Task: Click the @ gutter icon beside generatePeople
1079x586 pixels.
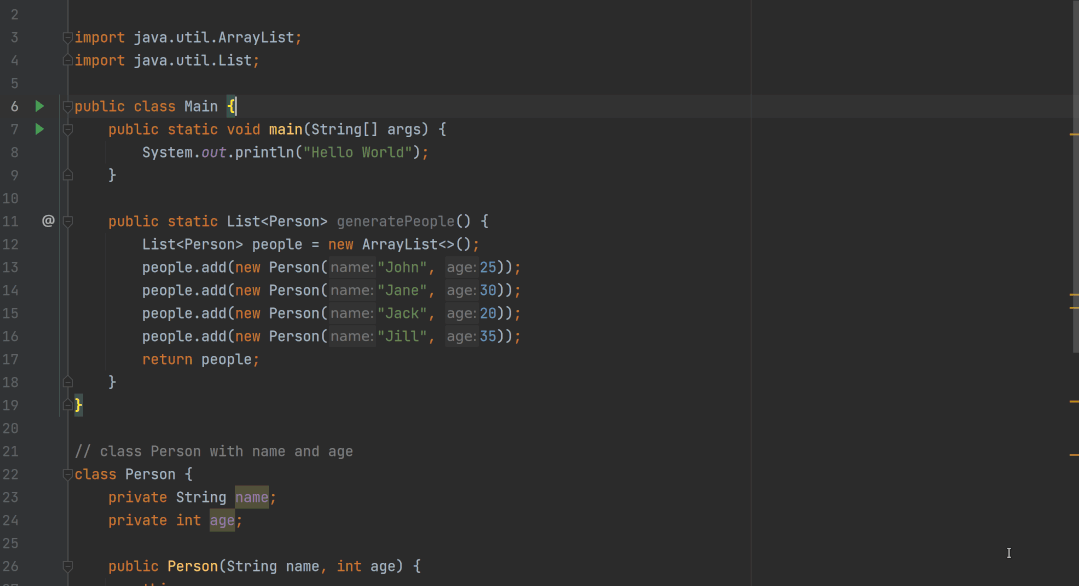Action: point(47,221)
